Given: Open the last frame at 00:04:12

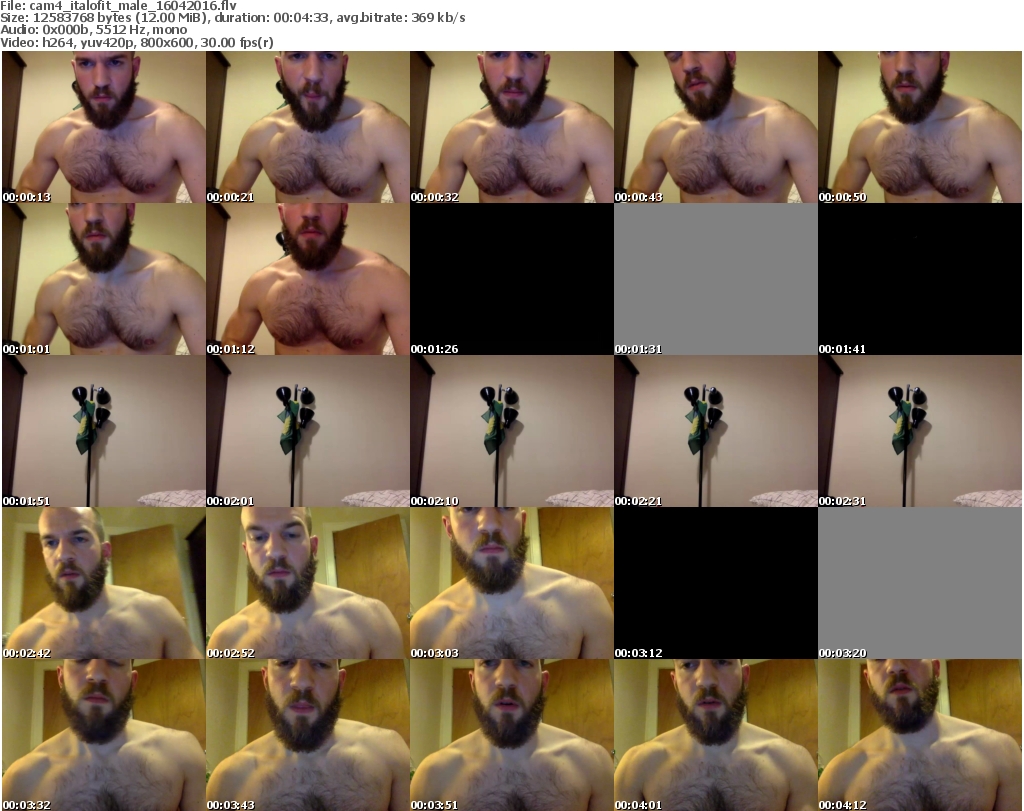Looking at the screenshot, I should pos(920,735).
